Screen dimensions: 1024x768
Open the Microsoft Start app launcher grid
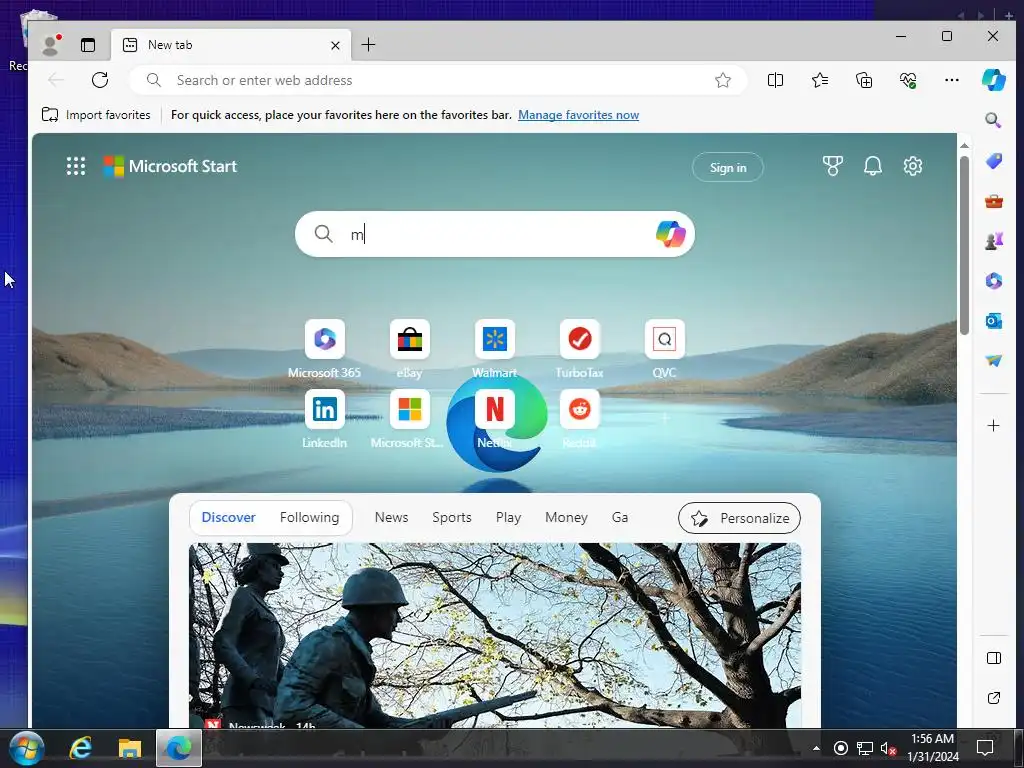point(76,167)
